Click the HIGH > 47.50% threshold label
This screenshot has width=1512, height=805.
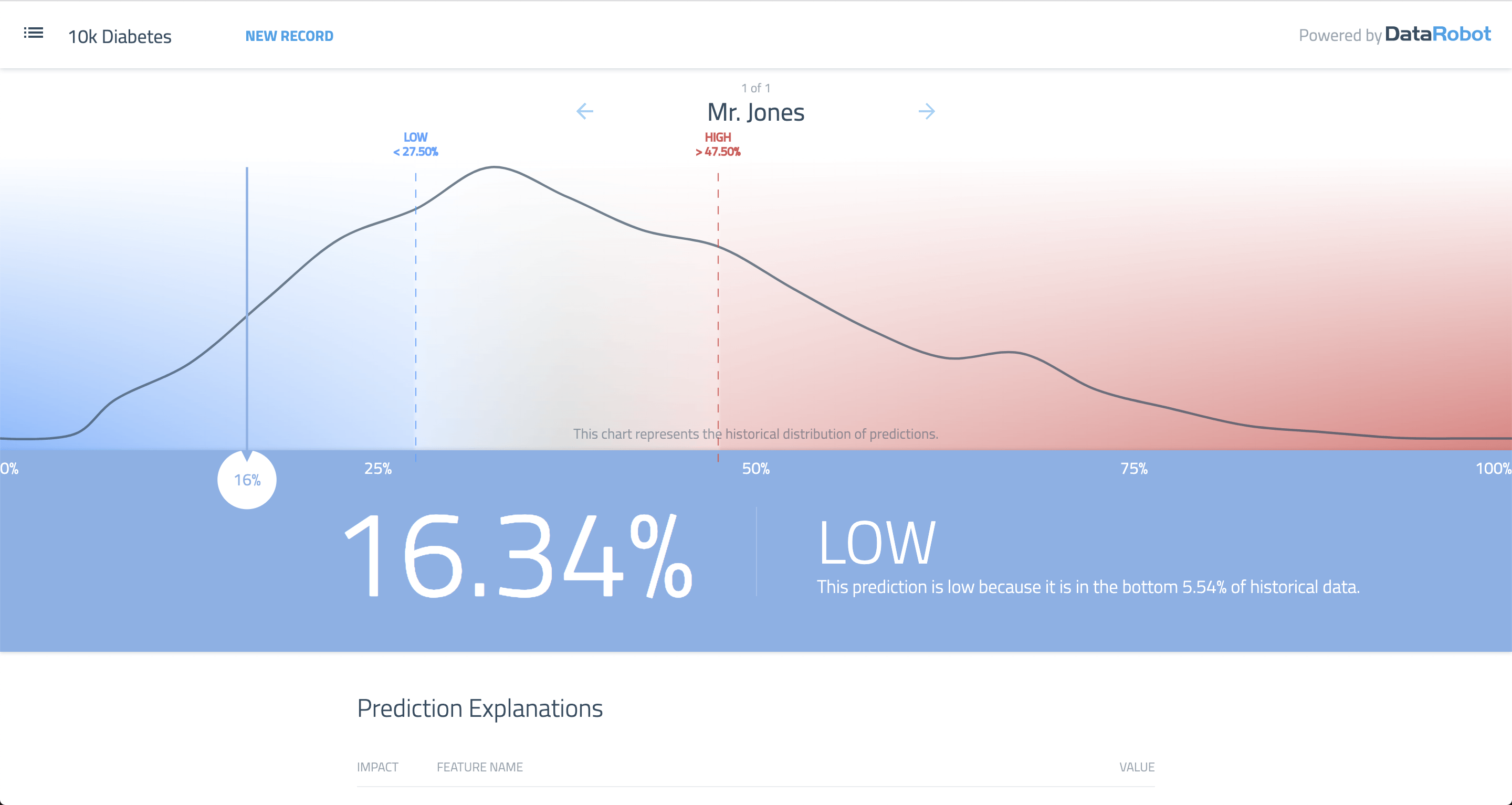point(718,144)
